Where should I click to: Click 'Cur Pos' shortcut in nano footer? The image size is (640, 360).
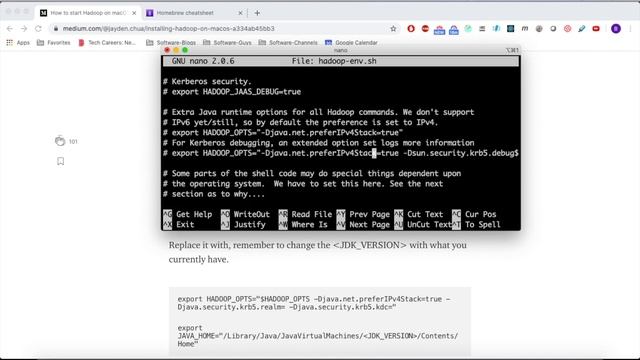pos(474,214)
